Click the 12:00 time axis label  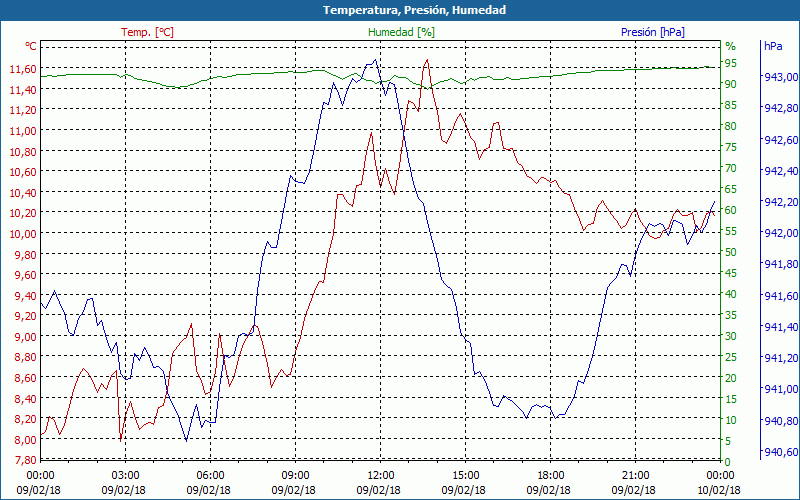(381, 476)
